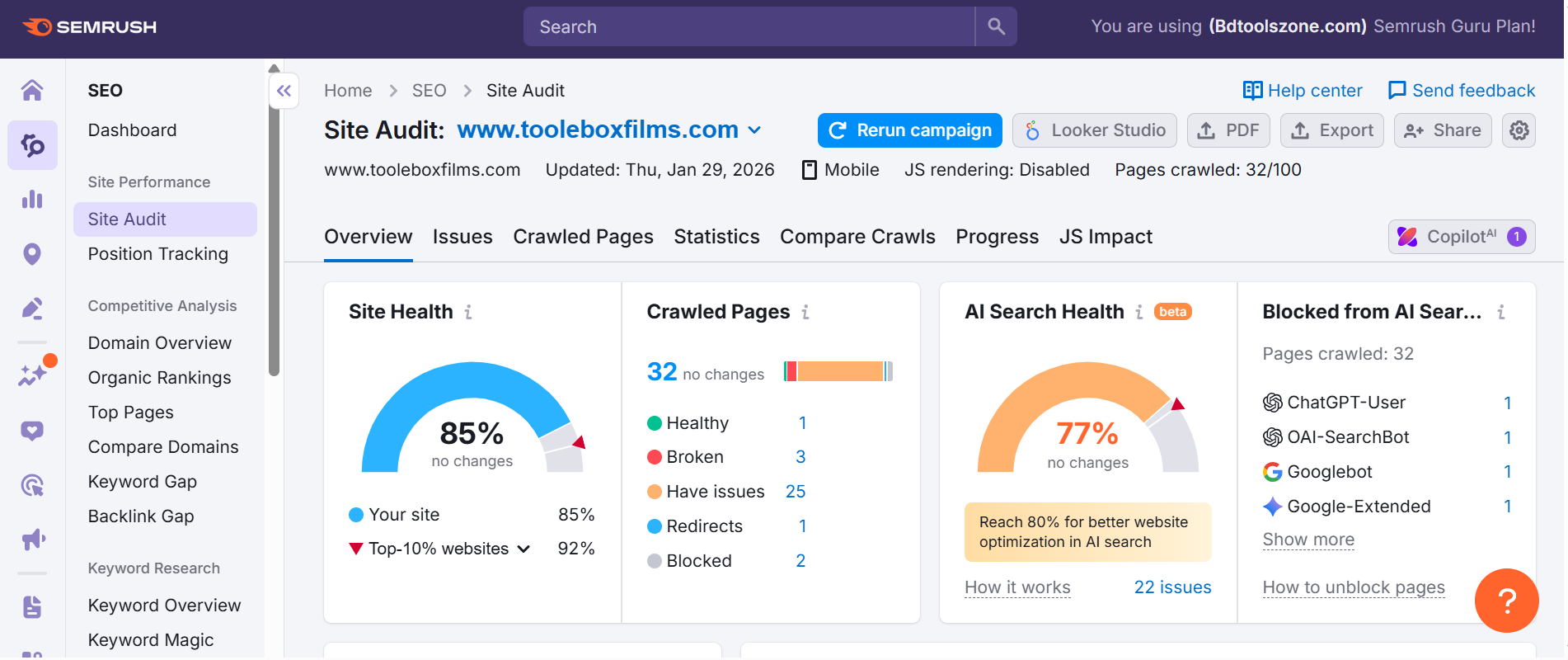Click the Semrush logo
Screen dimensions: 1568x660
(x=89, y=27)
